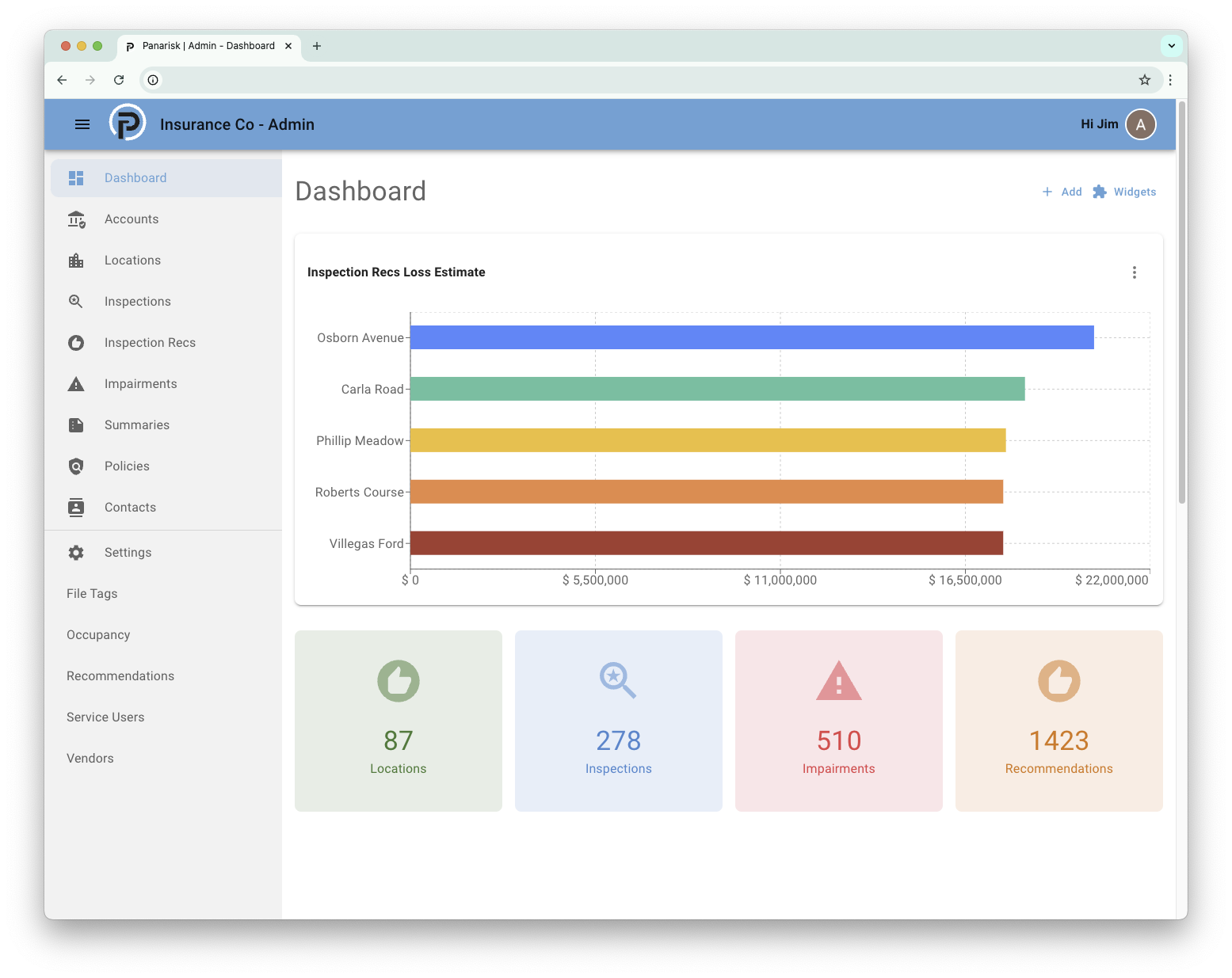Click the Villegas Ford dark red bar
Screen dimensions: 1232x978
[707, 543]
